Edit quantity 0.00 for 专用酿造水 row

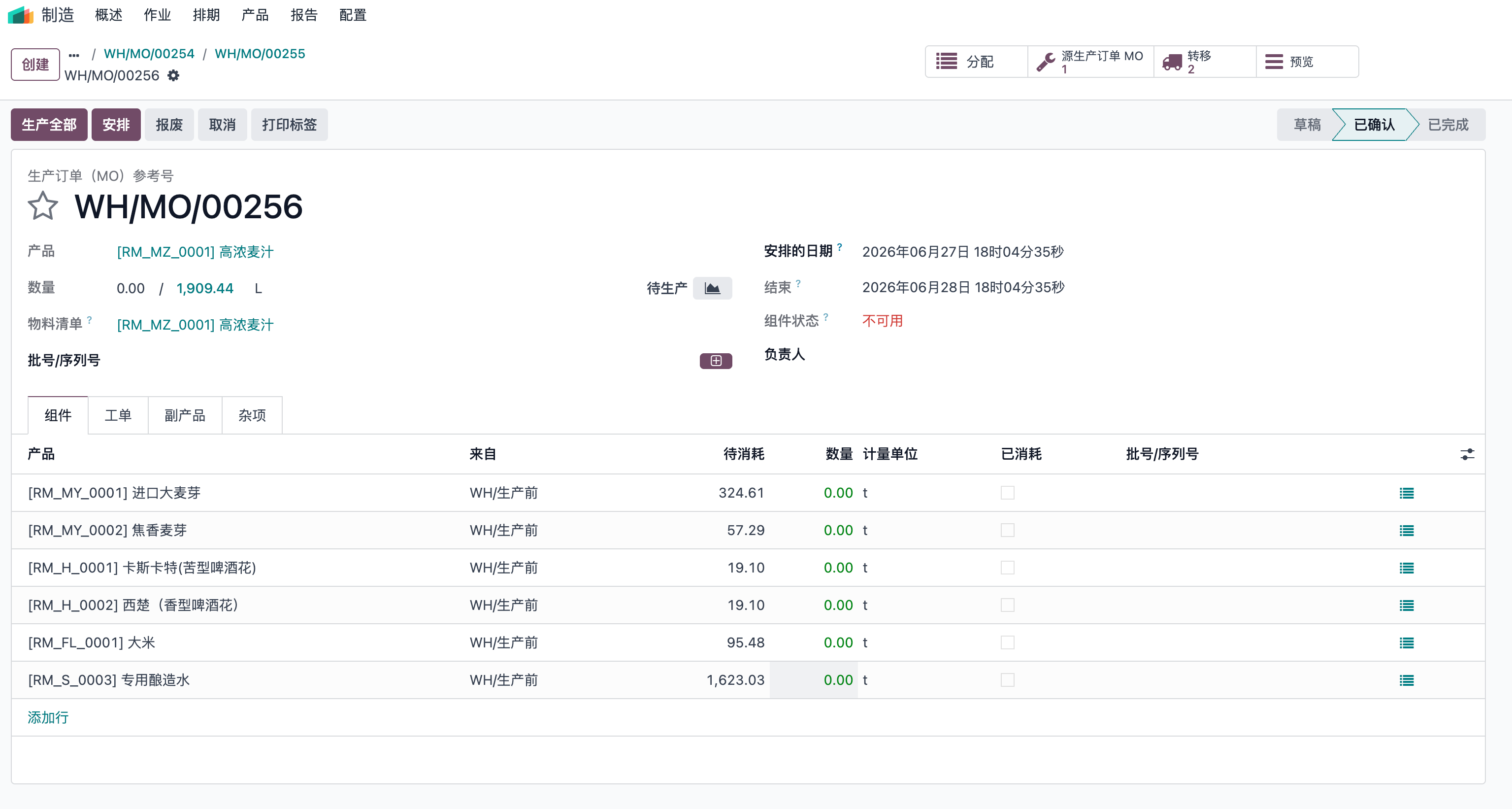pos(814,680)
